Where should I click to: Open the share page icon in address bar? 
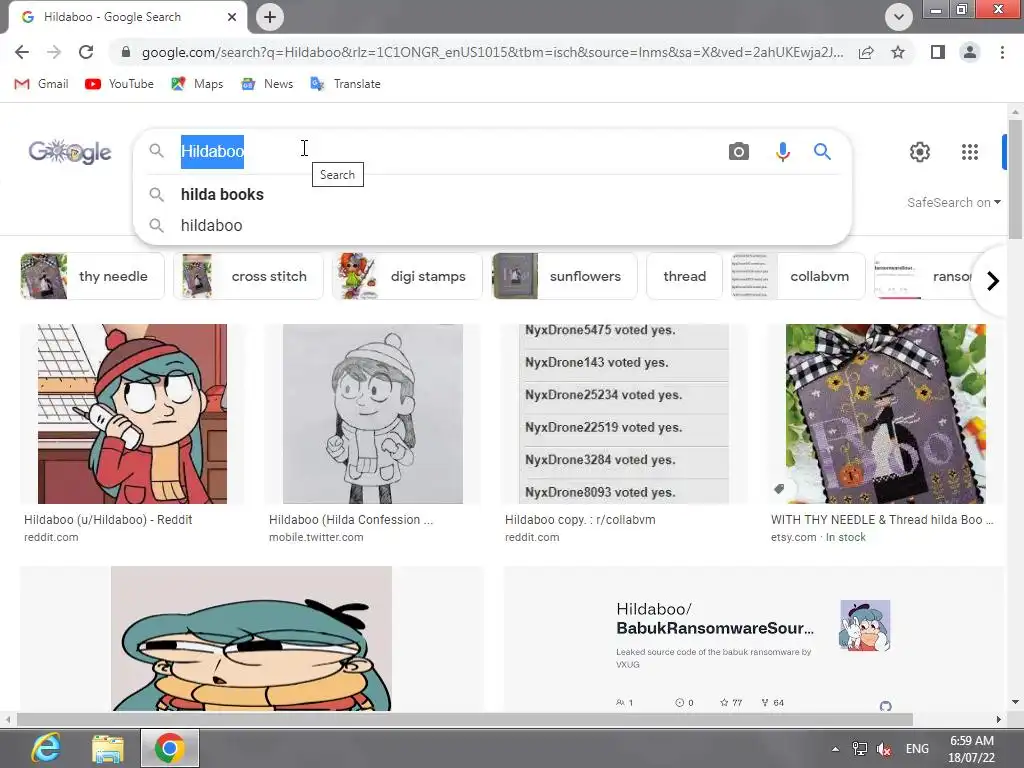(866, 52)
